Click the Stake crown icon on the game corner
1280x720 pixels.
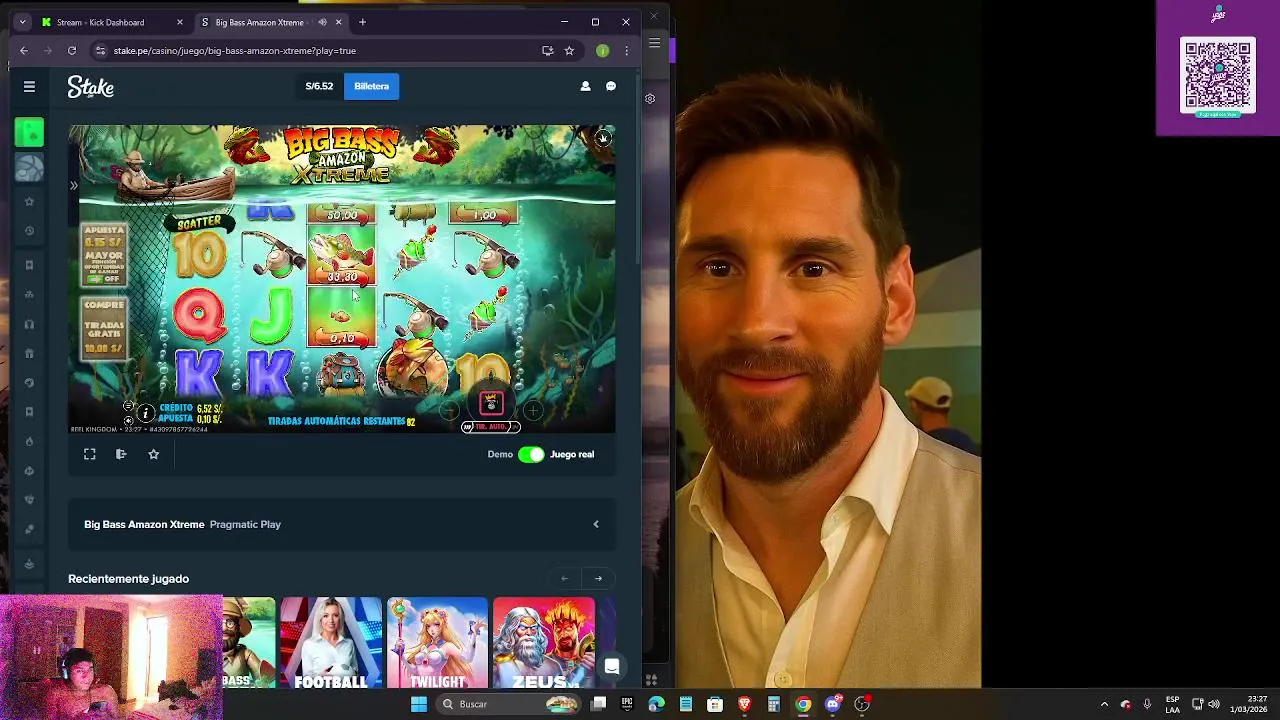[603, 138]
